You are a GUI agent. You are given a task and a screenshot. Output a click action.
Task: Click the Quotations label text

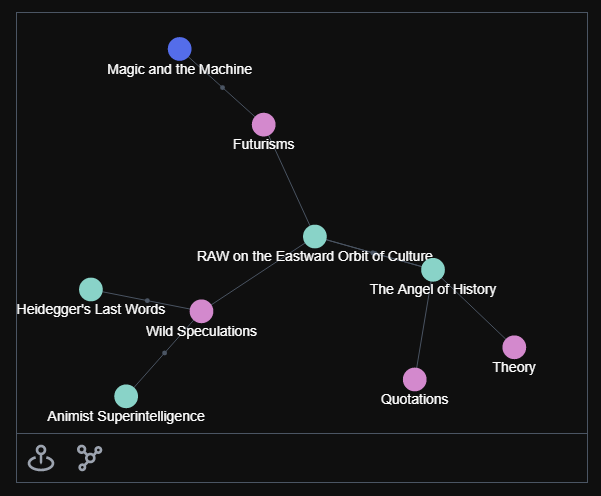click(415, 399)
